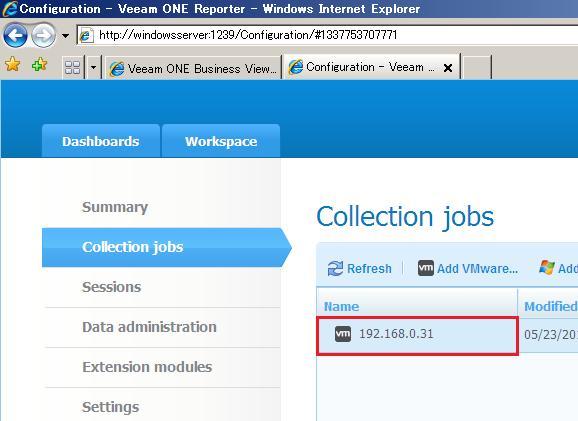The image size is (578, 421).
Task: Open the Dashboards tab
Action: point(101,141)
